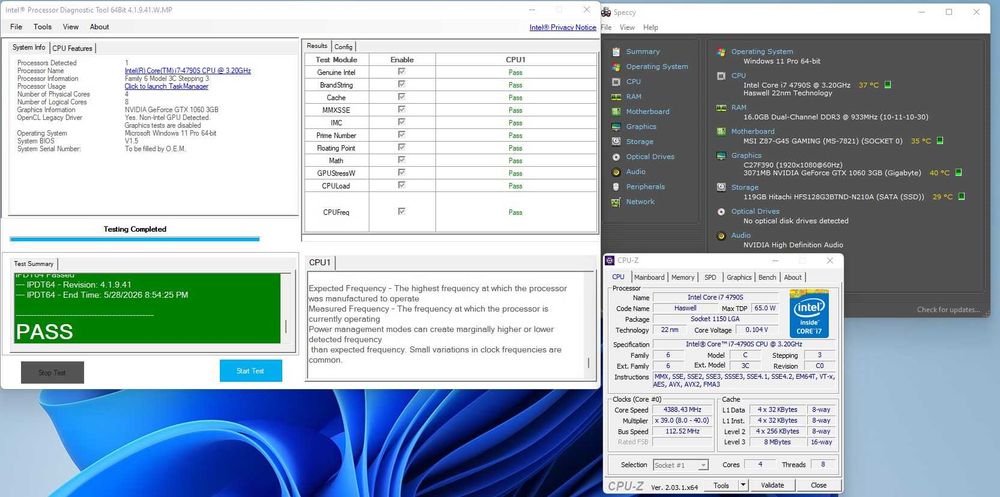
Task: Click the Intel Core i7-4790S processor name link
Action: pyautogui.click(x=188, y=71)
